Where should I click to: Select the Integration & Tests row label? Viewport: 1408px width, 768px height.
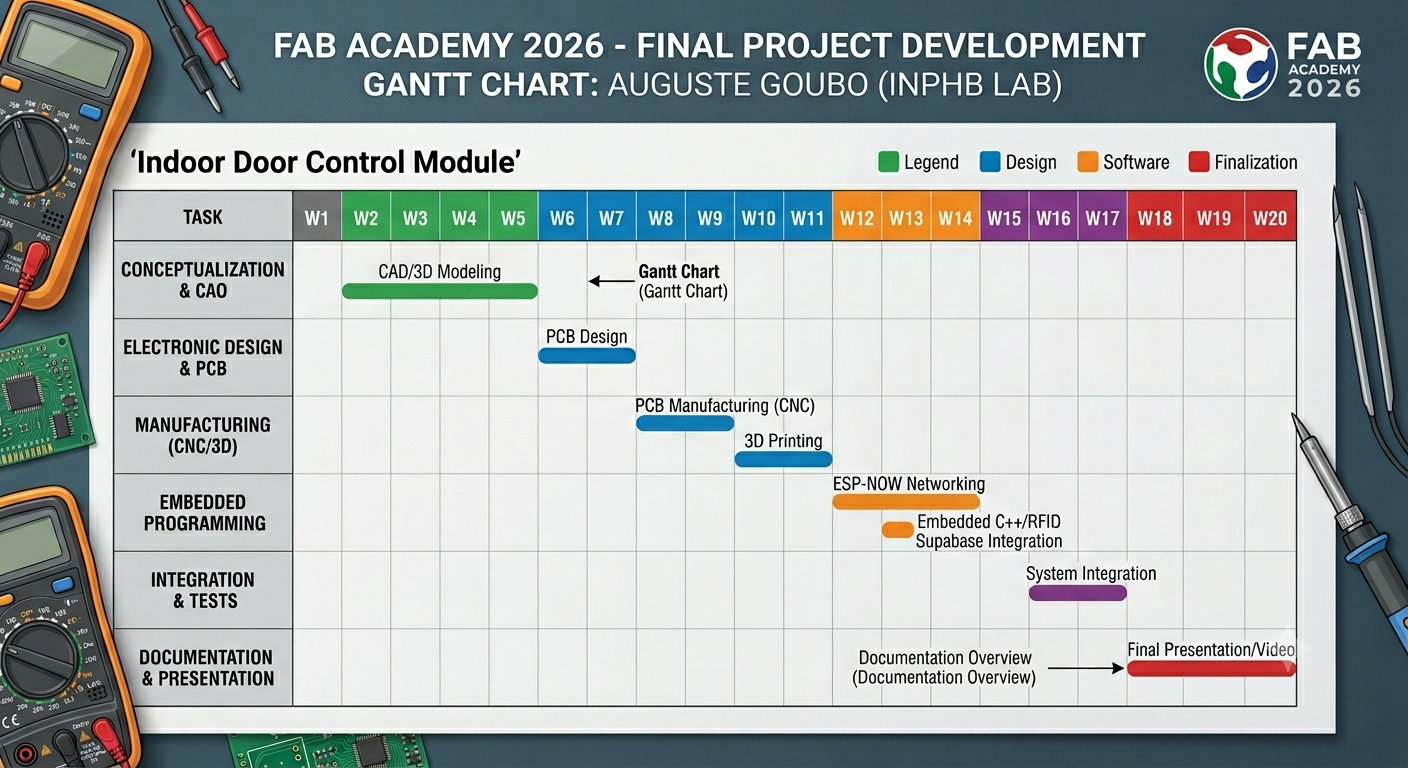pos(203,590)
